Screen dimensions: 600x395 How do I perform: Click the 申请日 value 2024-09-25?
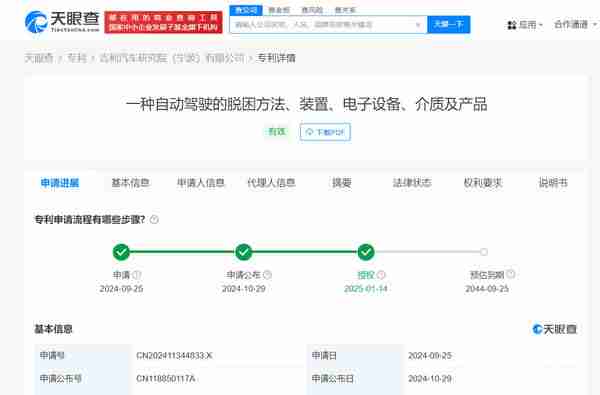coord(430,356)
